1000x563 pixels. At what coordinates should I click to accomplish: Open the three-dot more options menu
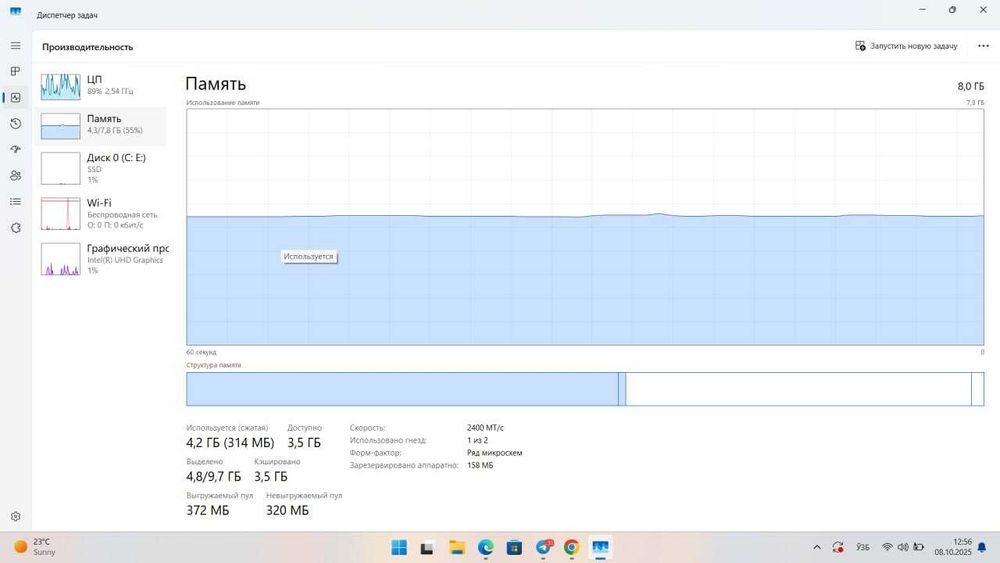tap(983, 46)
